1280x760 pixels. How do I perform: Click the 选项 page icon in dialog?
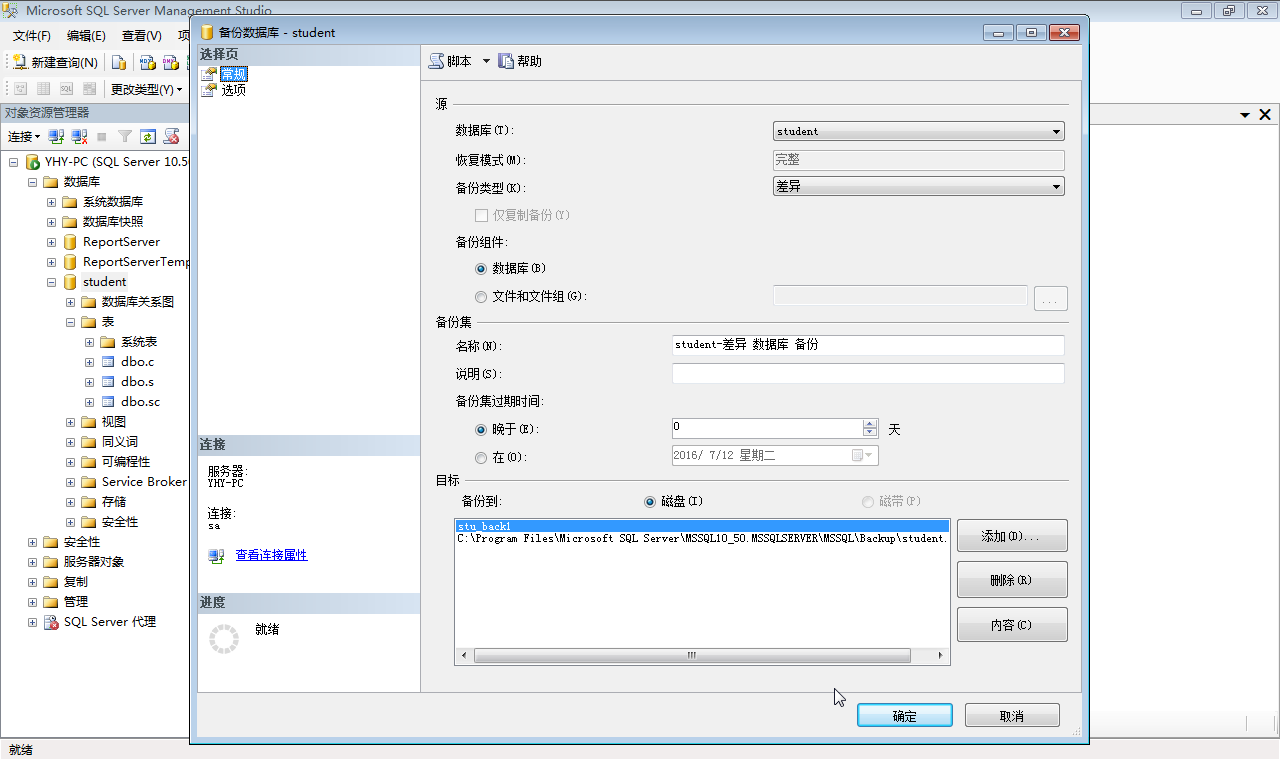pos(209,90)
